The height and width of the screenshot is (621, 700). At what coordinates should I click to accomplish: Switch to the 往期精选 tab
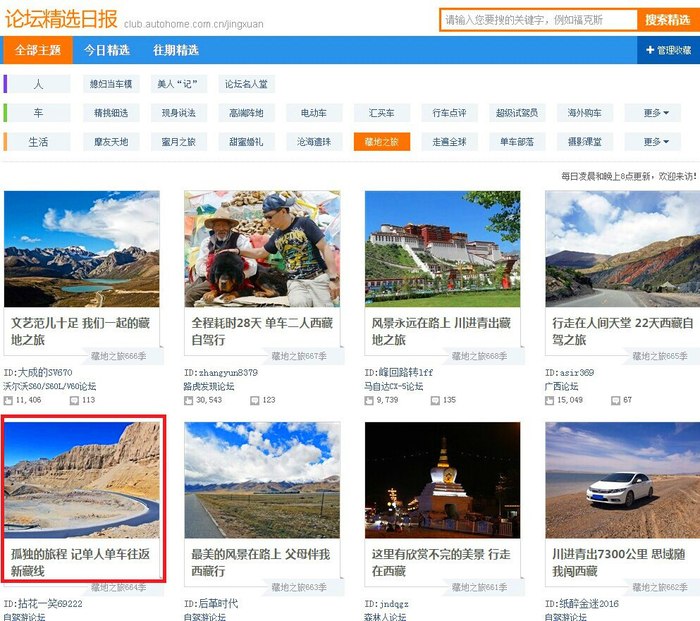(x=176, y=50)
